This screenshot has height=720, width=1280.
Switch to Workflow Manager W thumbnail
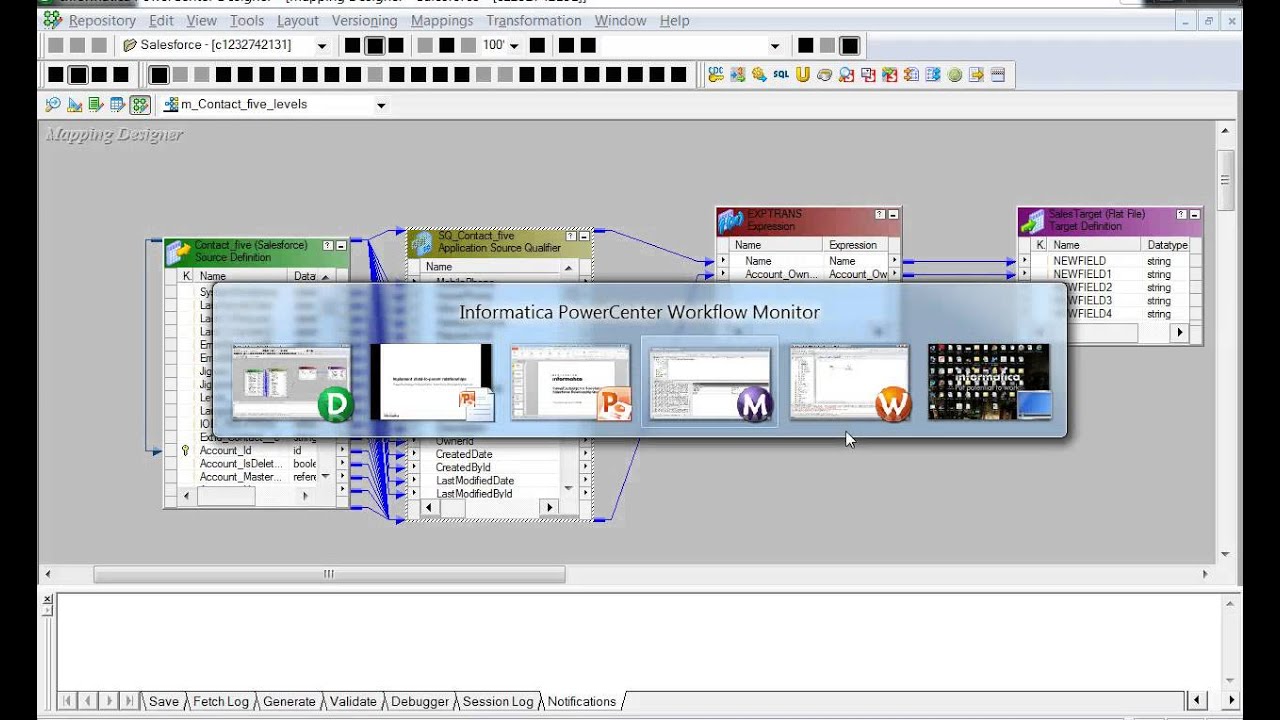click(850, 383)
